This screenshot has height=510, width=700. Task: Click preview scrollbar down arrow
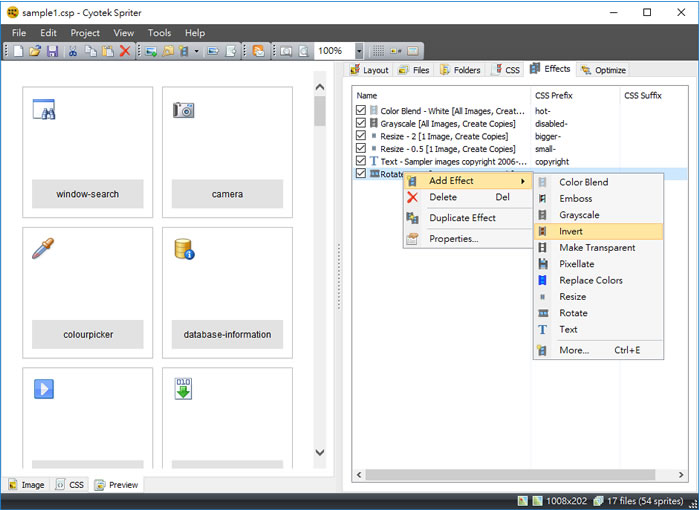pos(320,452)
